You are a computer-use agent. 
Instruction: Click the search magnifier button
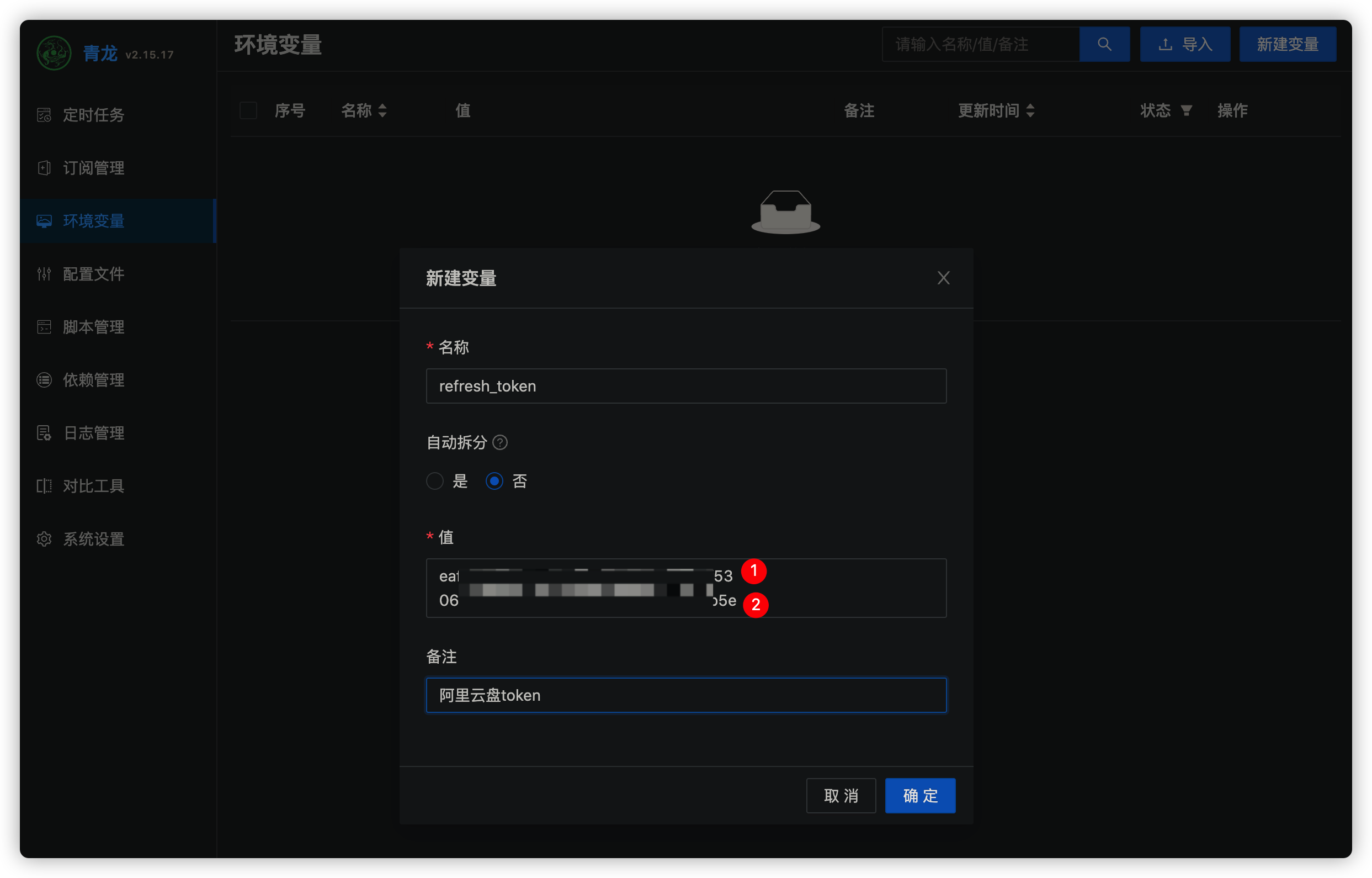coord(1104,44)
